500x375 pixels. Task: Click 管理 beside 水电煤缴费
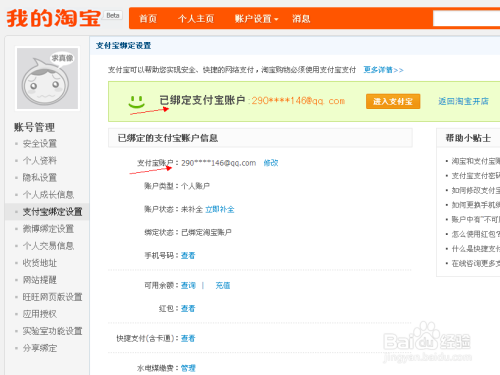click(188, 368)
